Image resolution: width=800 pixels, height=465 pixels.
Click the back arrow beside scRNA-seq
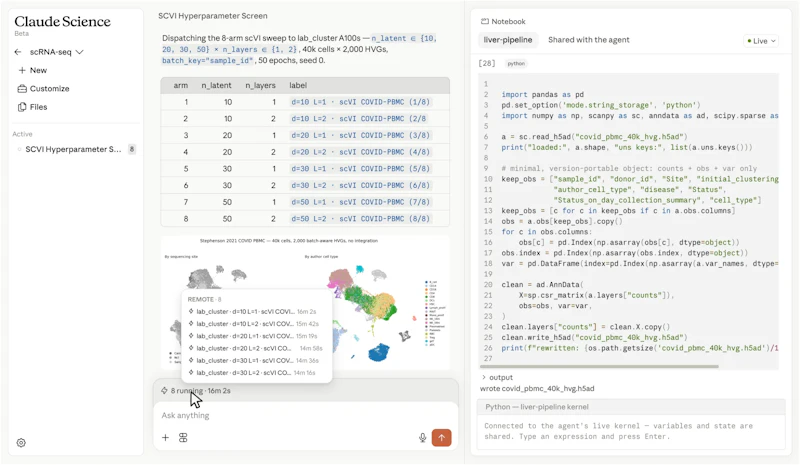tap(18, 52)
